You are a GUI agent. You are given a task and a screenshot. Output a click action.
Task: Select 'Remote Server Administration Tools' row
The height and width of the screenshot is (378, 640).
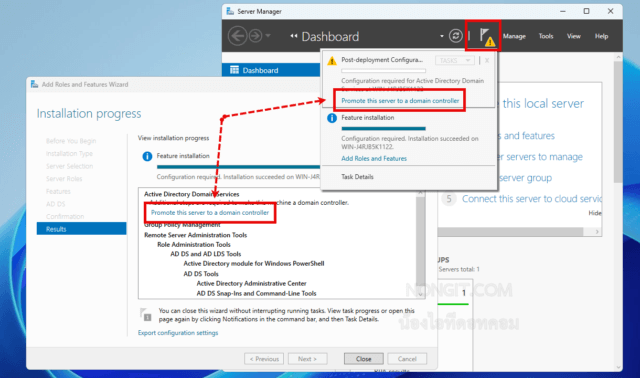[196, 235]
